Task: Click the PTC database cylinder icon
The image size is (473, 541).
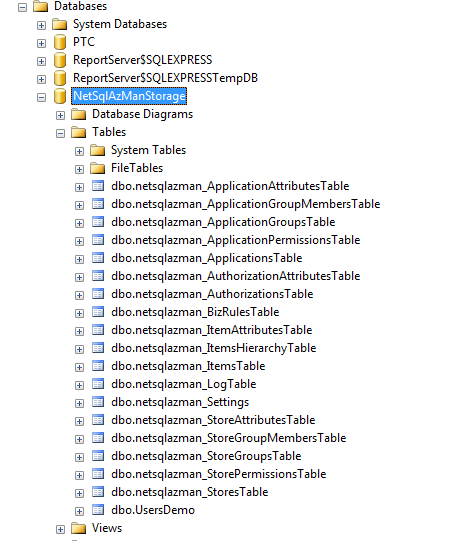Action: [60, 42]
